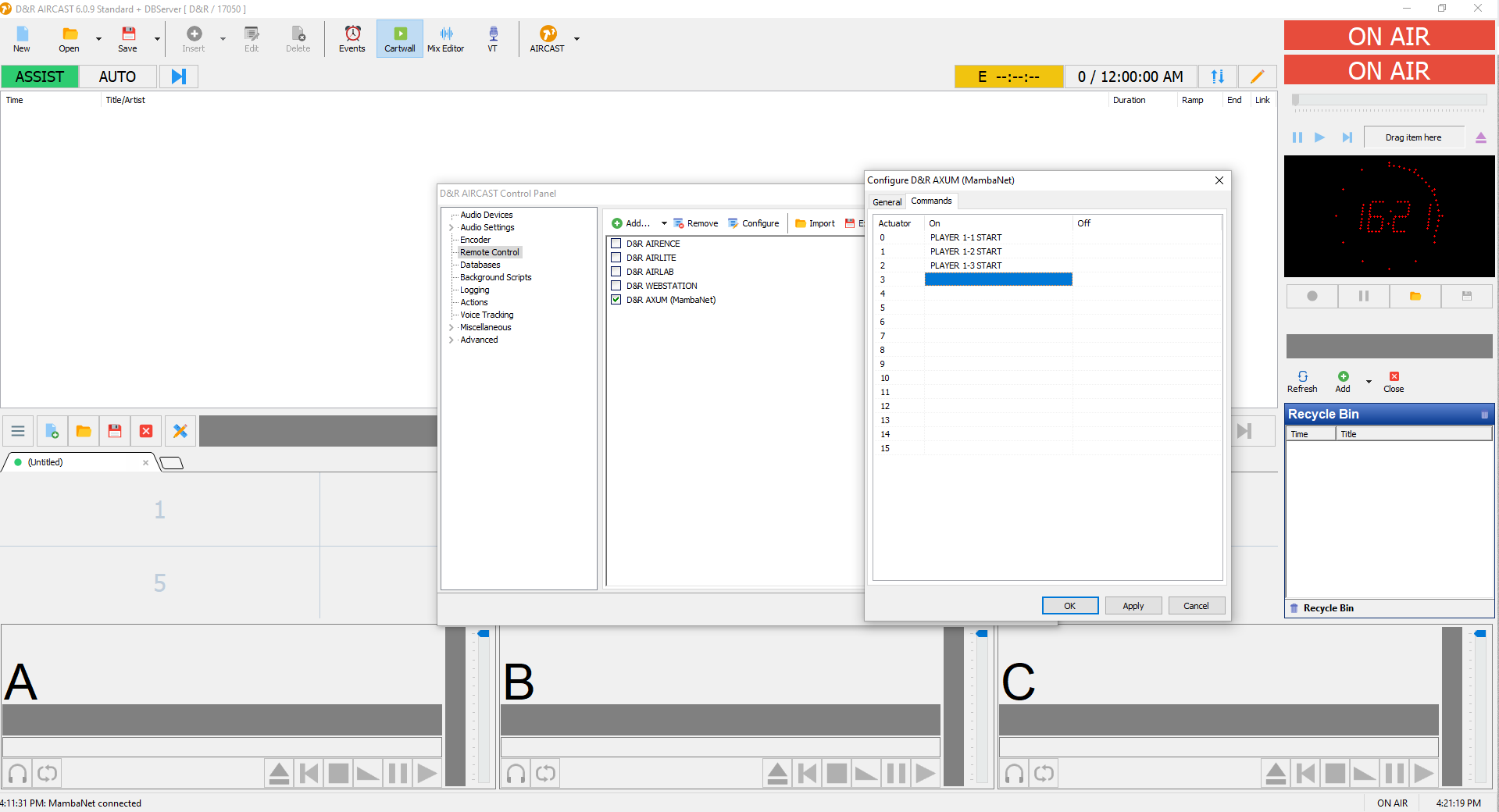Expand the Advanced tree node
Viewport: 1499px width, 812px height.
pos(451,340)
